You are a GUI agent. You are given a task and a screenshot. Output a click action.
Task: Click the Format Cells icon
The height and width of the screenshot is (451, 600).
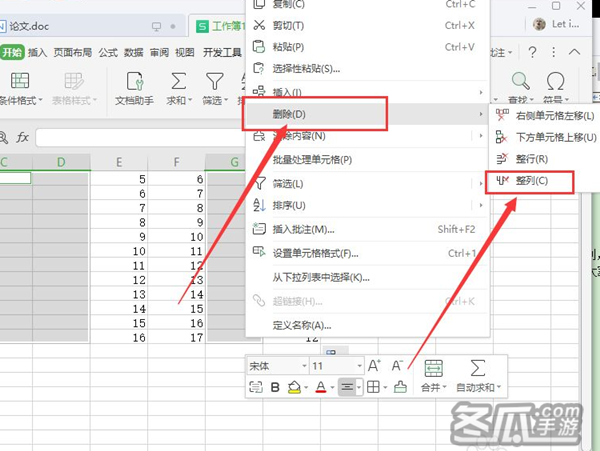click(x=259, y=252)
